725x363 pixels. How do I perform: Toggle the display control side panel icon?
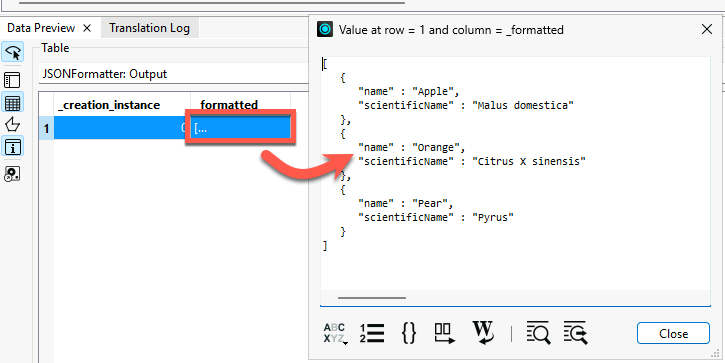12,80
